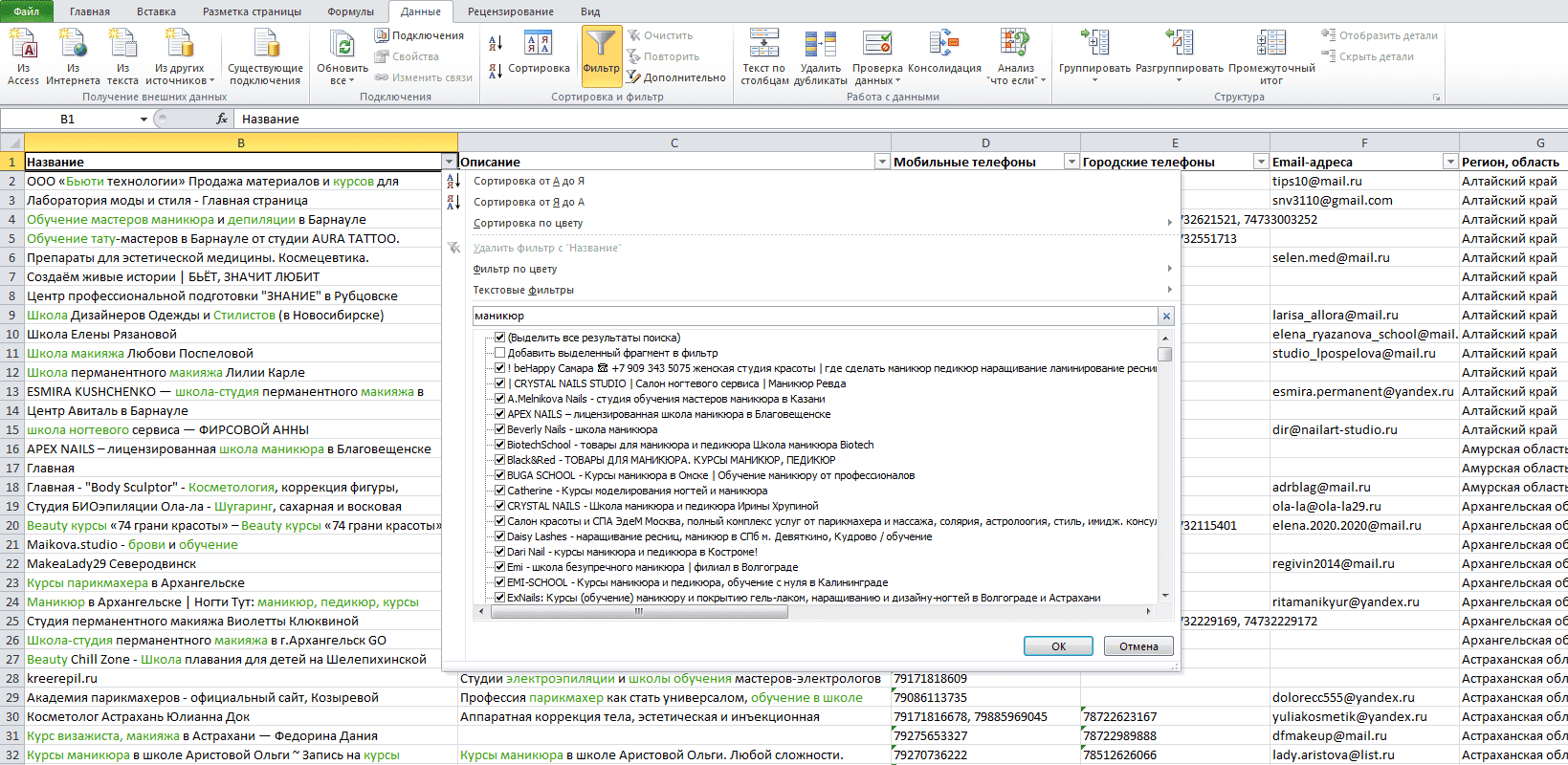Clear the filter search box with X
Screen dimensions: 1568x765
[x=1166, y=316]
